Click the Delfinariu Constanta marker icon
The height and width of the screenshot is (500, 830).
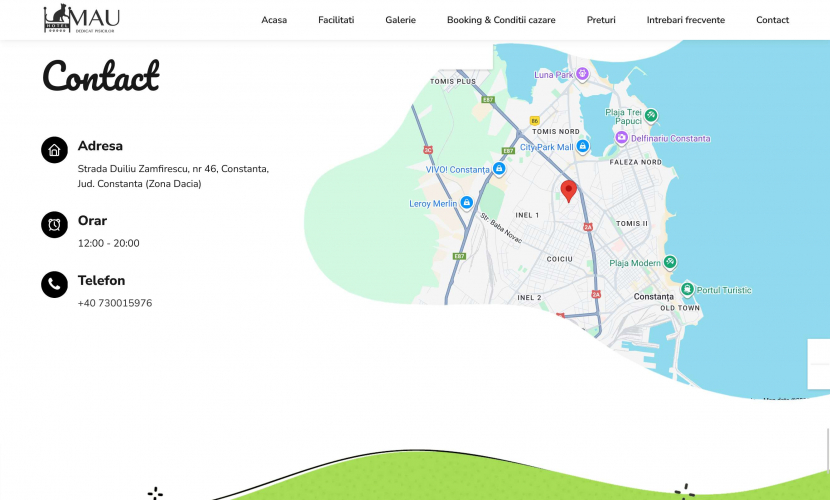621,138
